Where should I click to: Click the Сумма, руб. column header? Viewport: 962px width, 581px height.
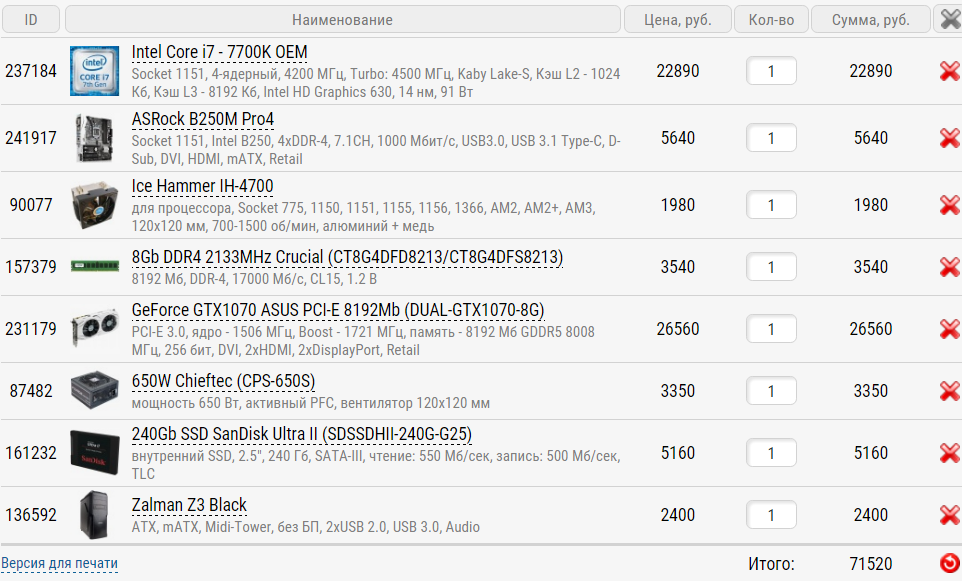pyautogui.click(x=871, y=20)
